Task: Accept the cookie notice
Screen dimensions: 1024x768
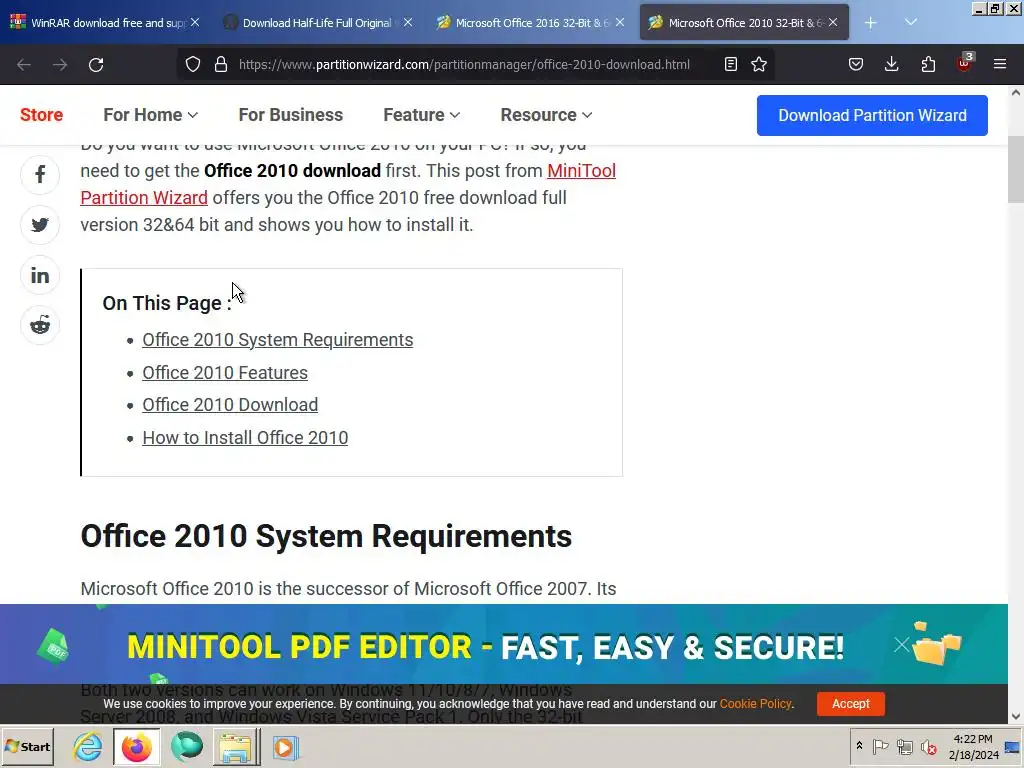Action: [850, 704]
